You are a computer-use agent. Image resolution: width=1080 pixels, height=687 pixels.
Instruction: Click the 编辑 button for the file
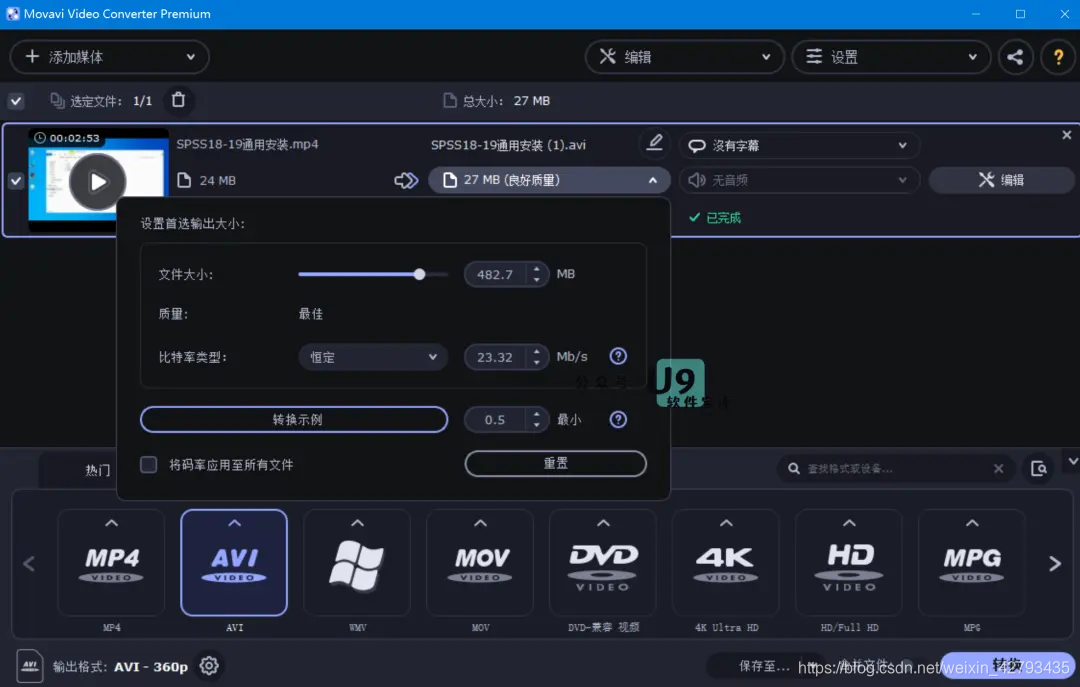click(1001, 180)
